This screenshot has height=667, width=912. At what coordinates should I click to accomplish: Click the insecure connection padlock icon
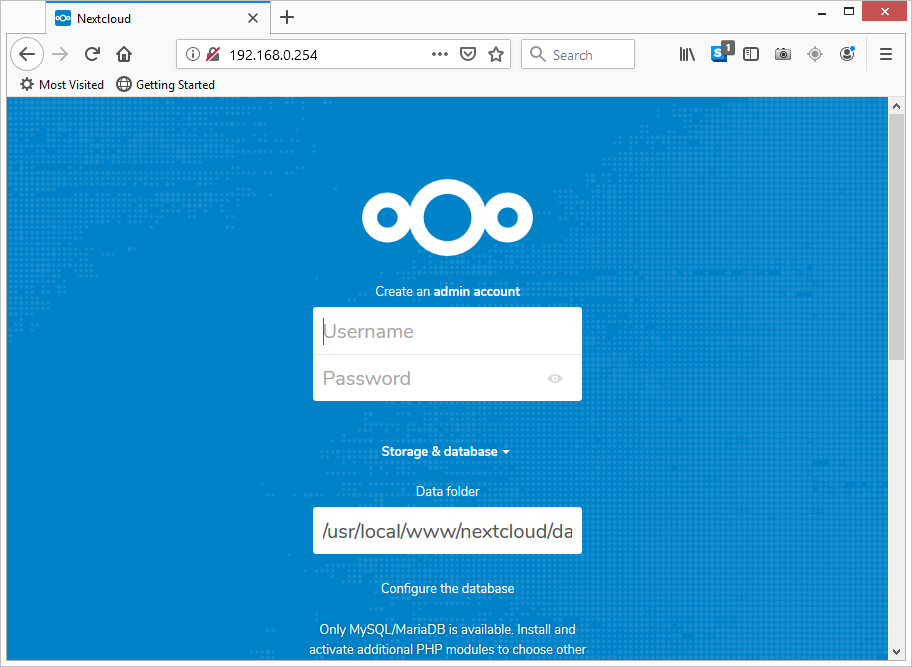[x=213, y=55]
